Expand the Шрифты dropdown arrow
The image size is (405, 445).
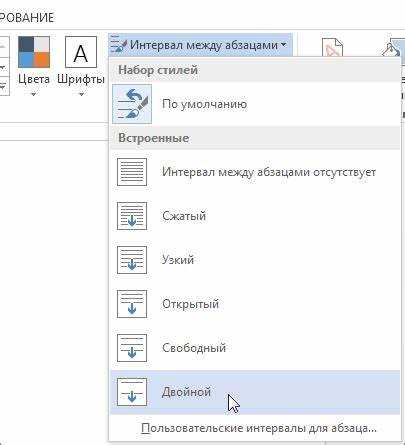point(81,95)
